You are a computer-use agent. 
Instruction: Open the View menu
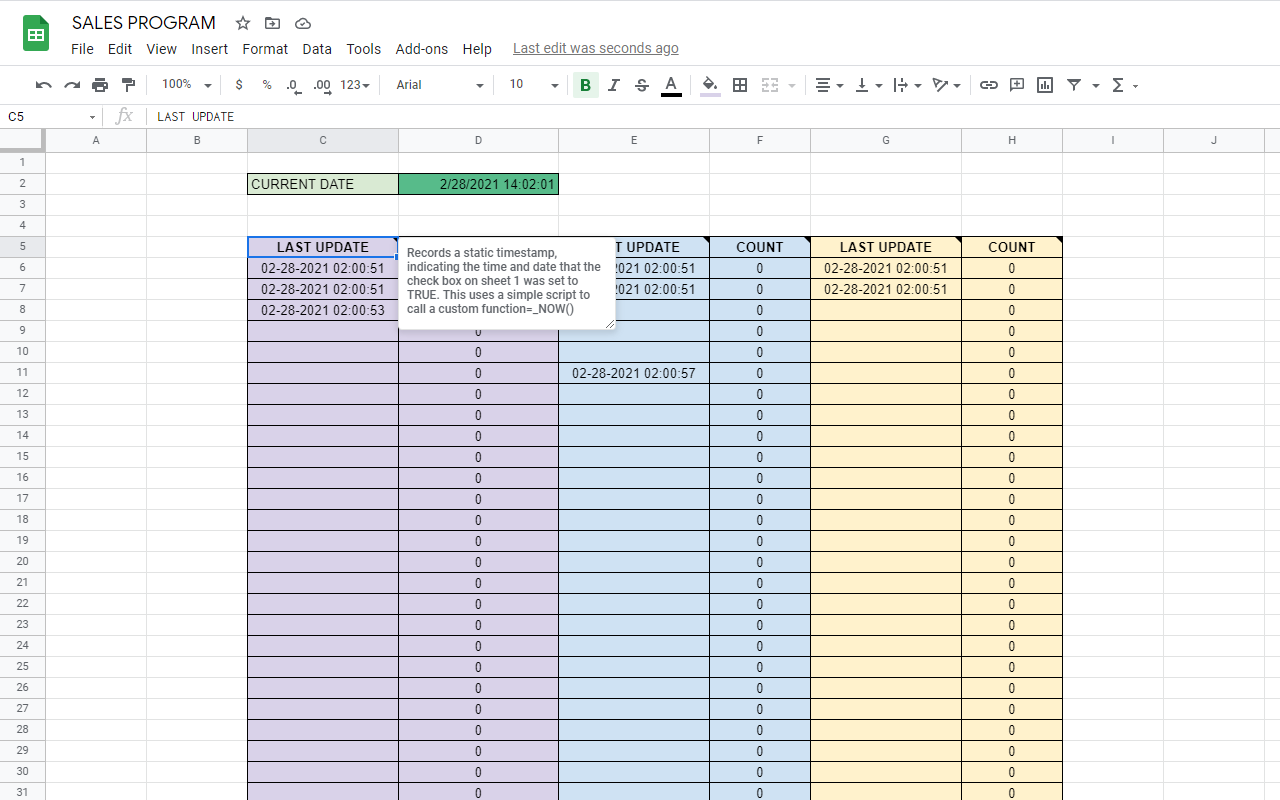[161, 48]
